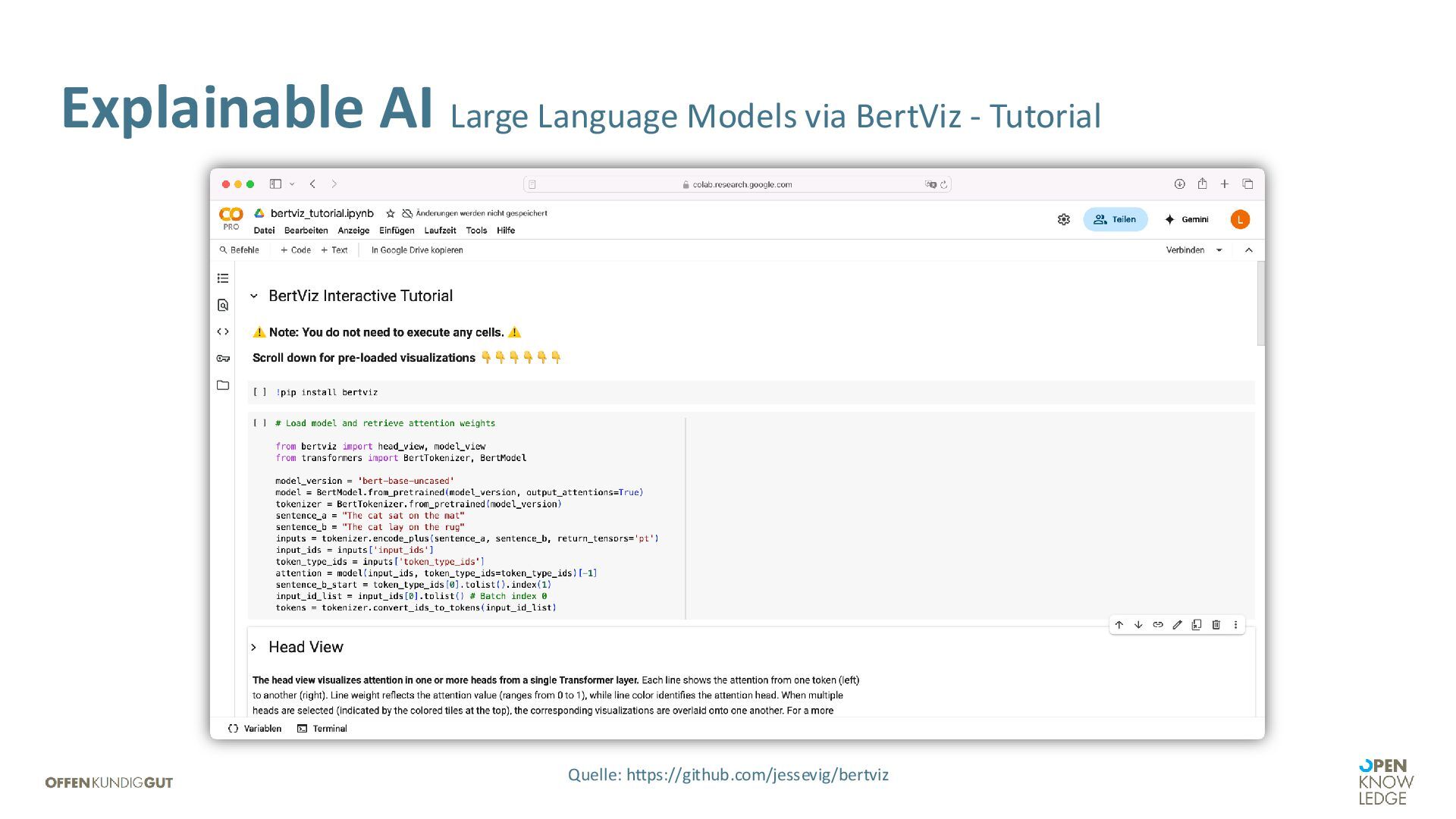
Task: Open the Einfügen menu
Action: [x=397, y=231]
